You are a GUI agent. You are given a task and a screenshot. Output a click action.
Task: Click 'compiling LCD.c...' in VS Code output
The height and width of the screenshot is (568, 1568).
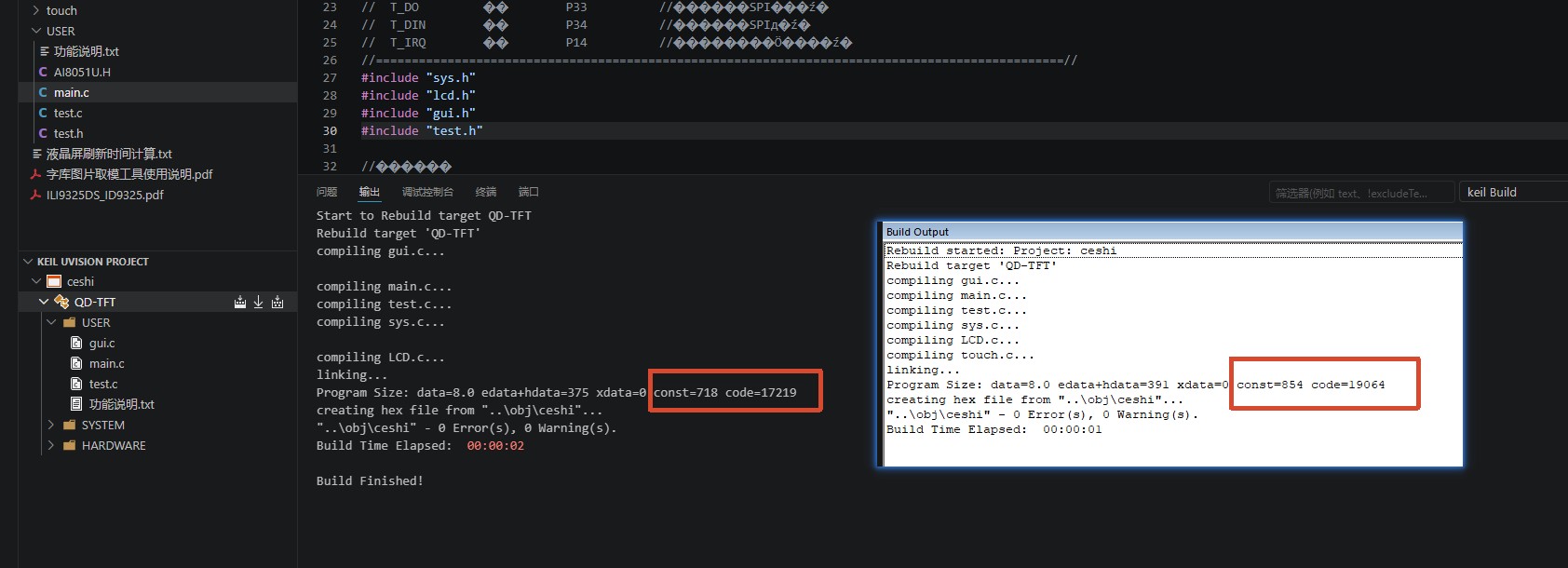coord(381,357)
